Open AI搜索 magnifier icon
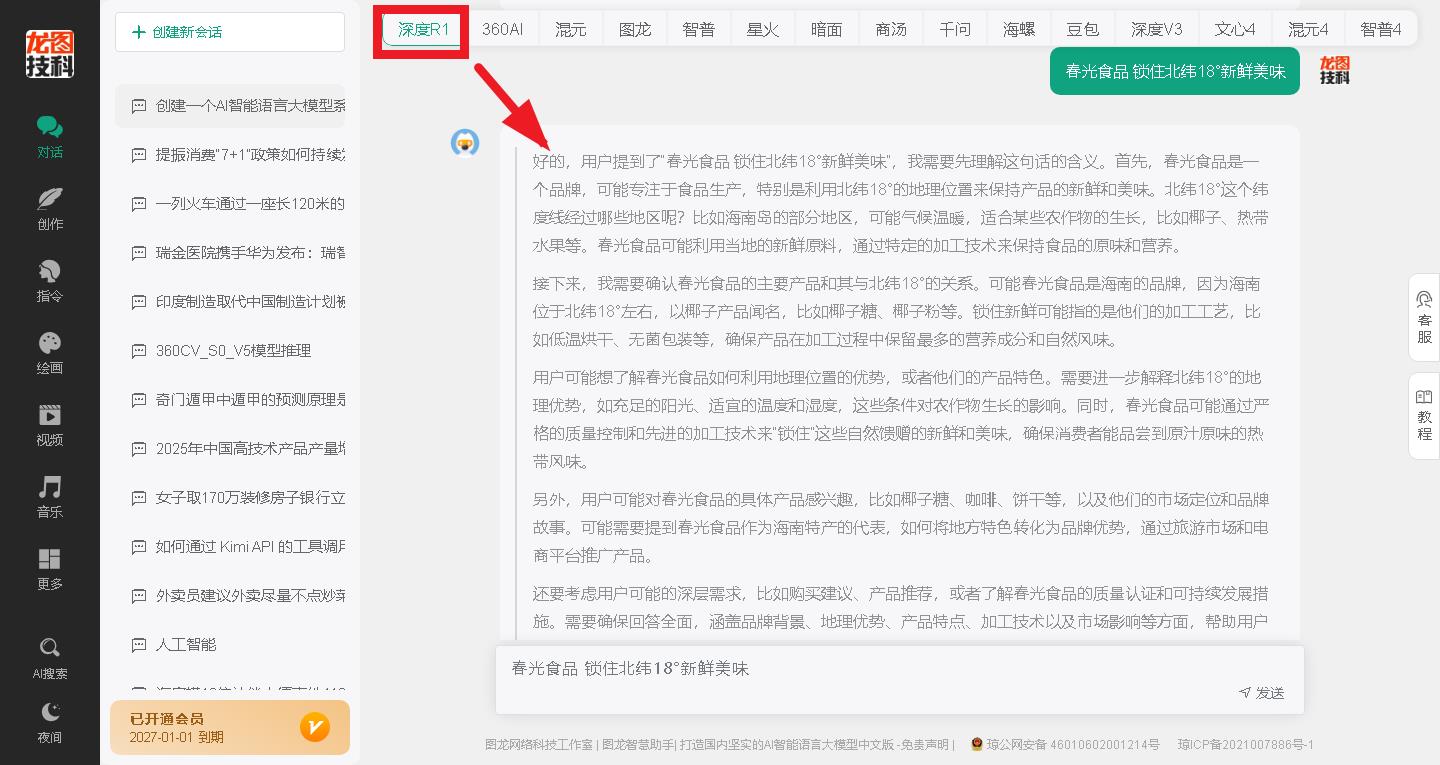Screen dimensions: 1440x765 50,648
